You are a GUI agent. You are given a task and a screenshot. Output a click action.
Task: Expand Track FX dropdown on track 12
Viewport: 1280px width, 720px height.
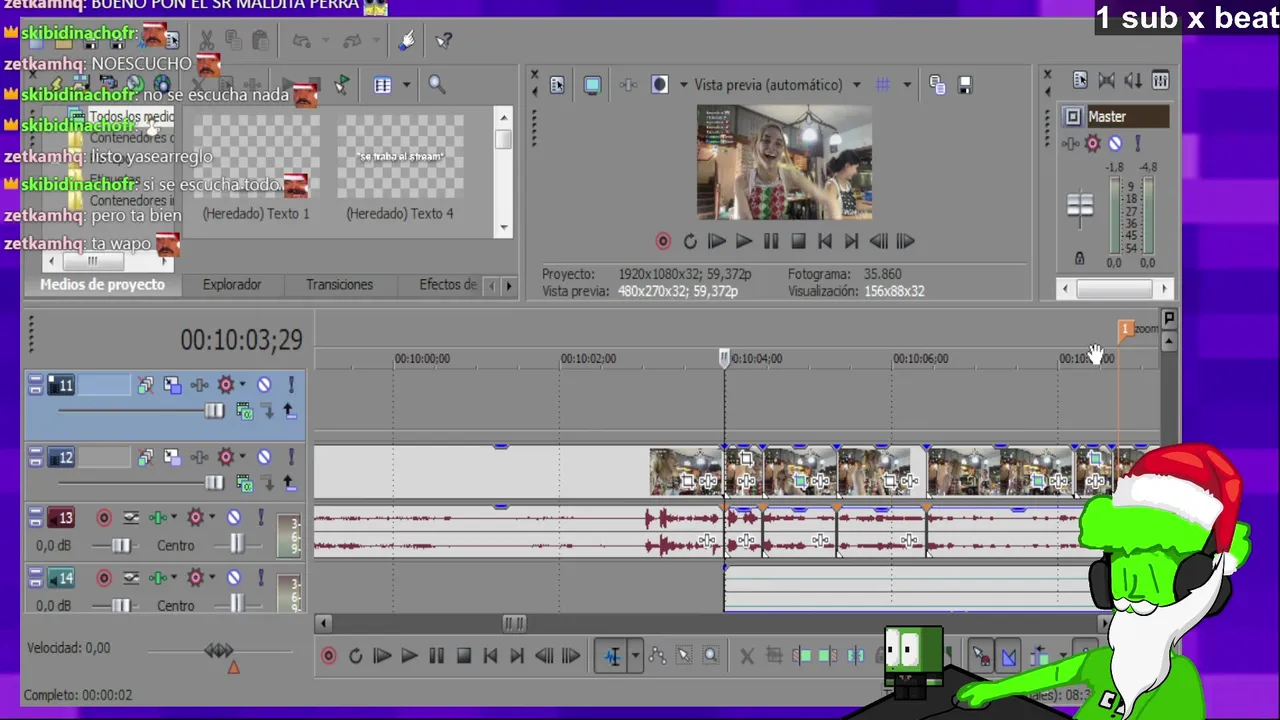coord(242,457)
